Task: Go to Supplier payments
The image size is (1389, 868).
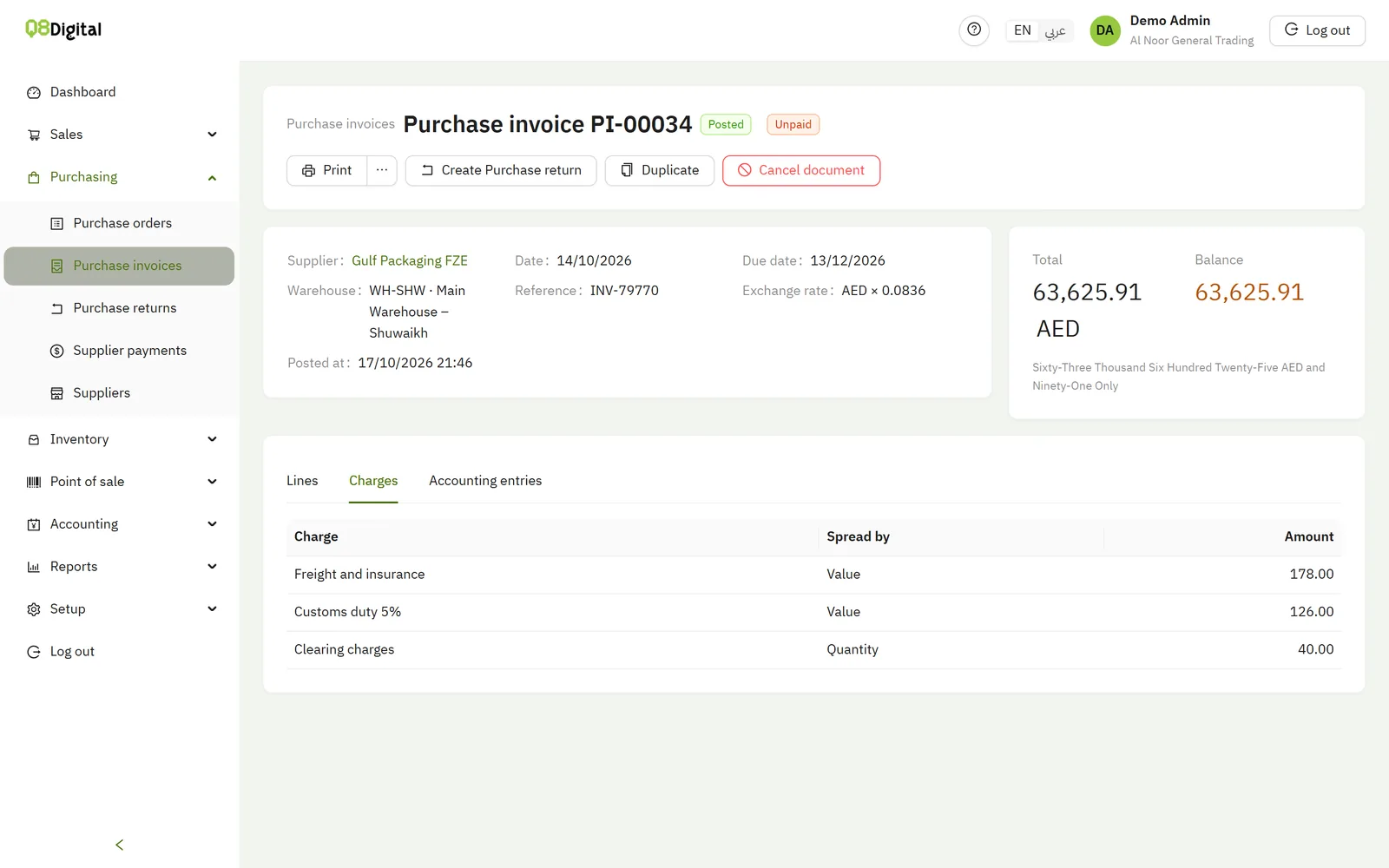Action: click(120, 351)
